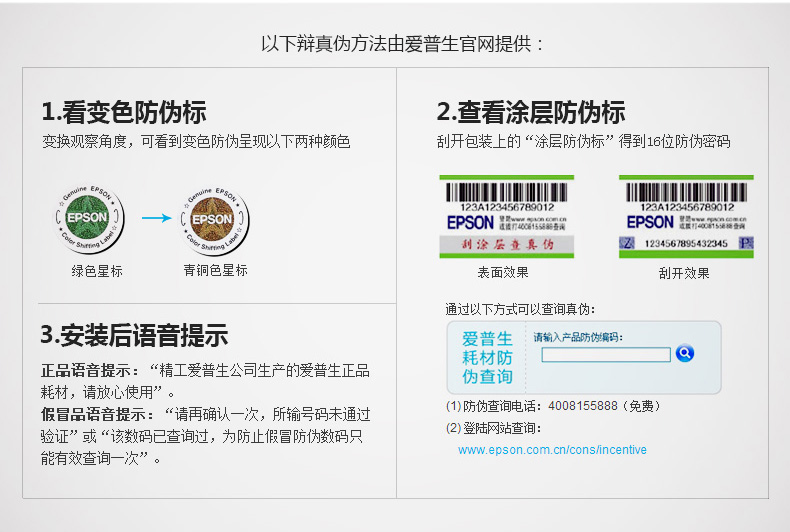This screenshot has width=790, height=532.
Task: Click the 刮开效果 caption
Action: (x=685, y=273)
